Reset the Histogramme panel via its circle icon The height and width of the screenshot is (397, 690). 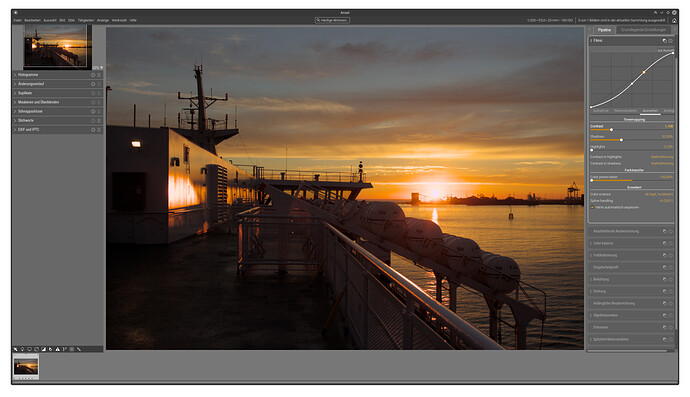tap(93, 75)
